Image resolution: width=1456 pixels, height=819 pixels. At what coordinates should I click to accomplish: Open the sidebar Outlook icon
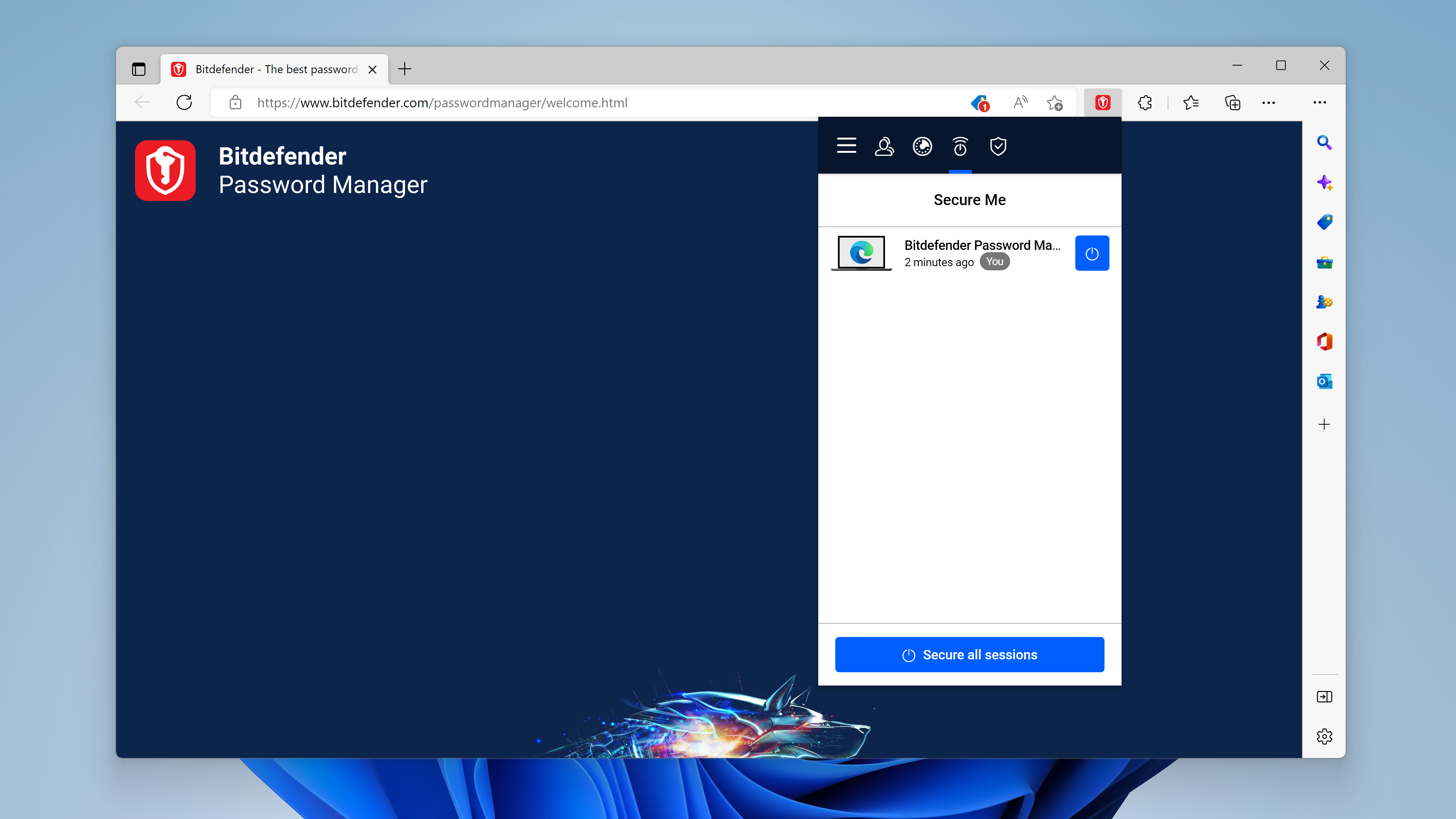tap(1324, 381)
